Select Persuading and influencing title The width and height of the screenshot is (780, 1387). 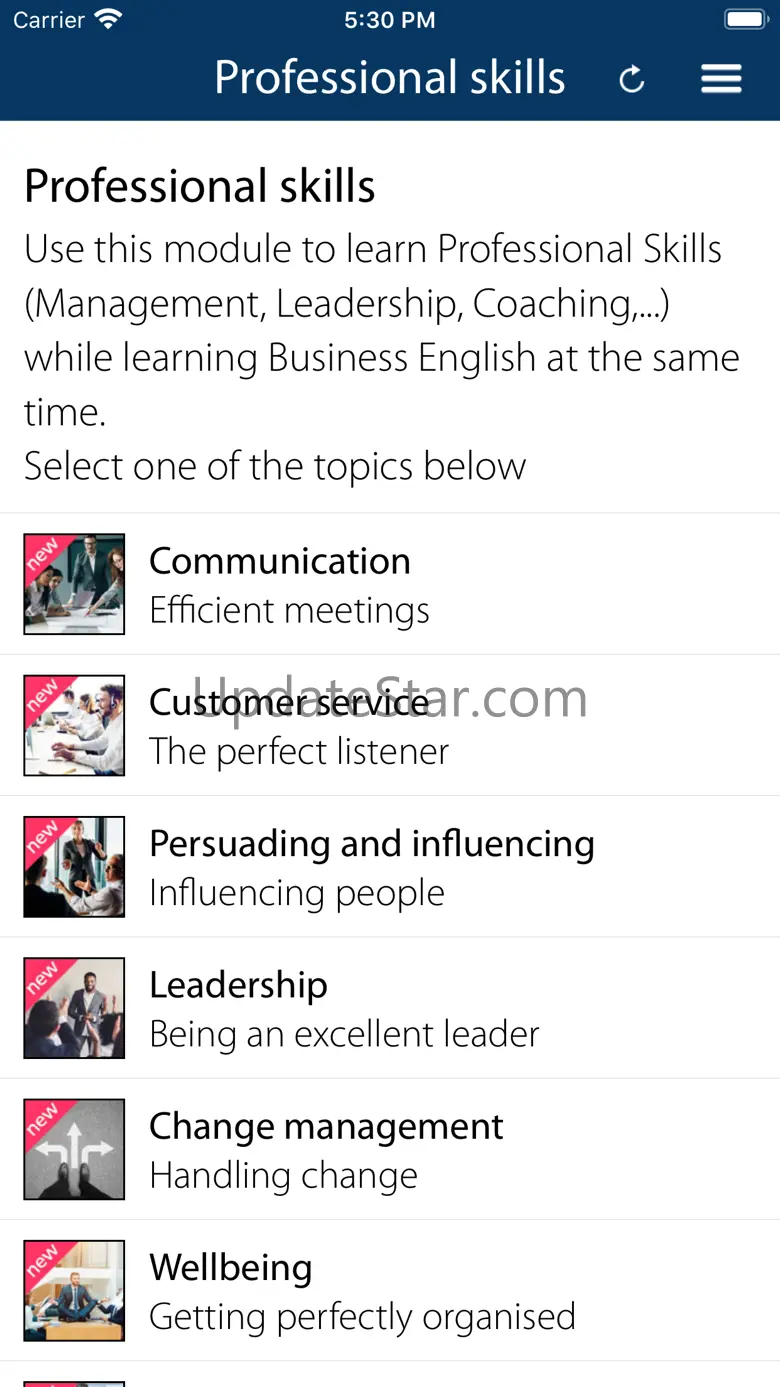(x=372, y=844)
